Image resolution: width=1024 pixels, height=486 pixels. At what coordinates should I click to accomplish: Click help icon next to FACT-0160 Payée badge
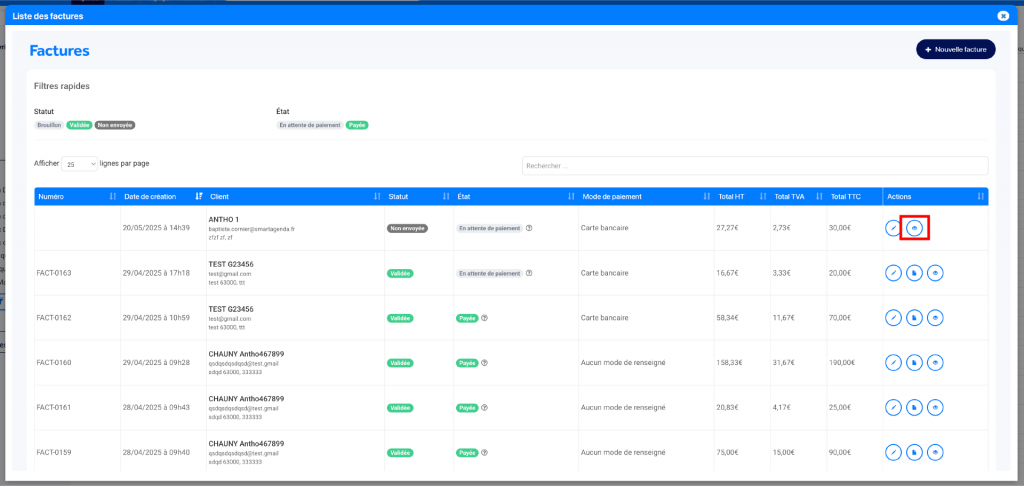click(485, 363)
